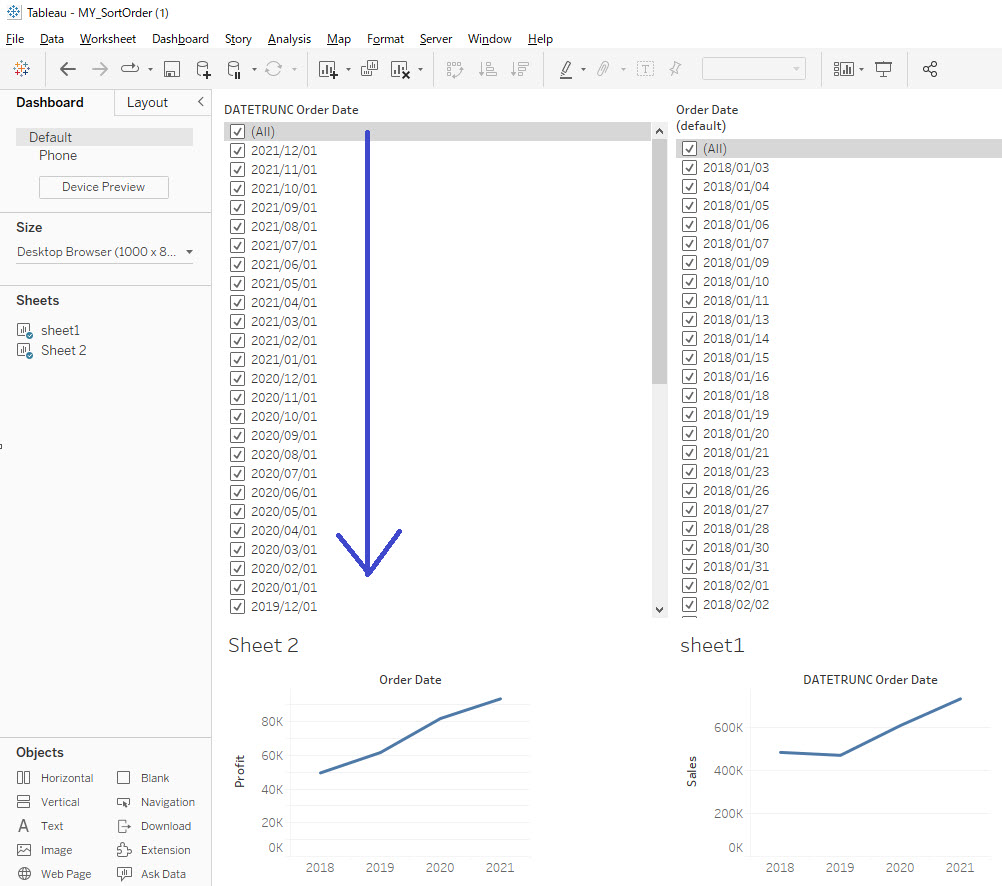Click the Fix Axes pin icon
The height and width of the screenshot is (886, 1002).
click(x=675, y=68)
